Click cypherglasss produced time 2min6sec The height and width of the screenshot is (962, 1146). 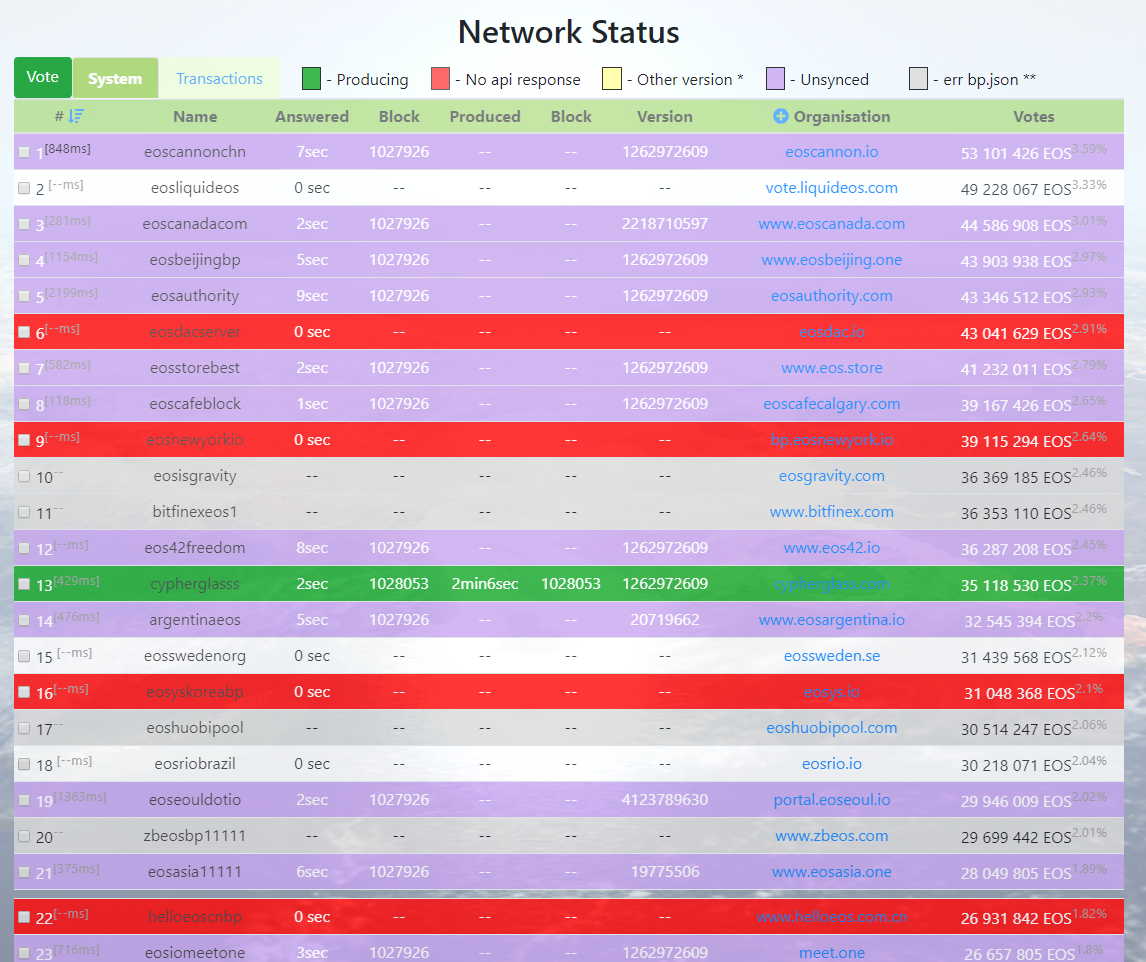(485, 583)
